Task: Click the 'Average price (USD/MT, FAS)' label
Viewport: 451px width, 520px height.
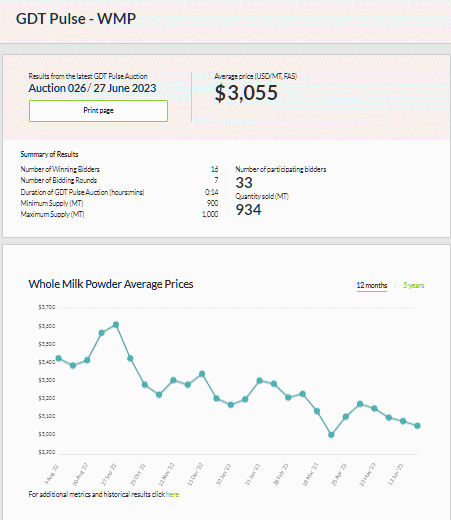Action: pos(255,76)
